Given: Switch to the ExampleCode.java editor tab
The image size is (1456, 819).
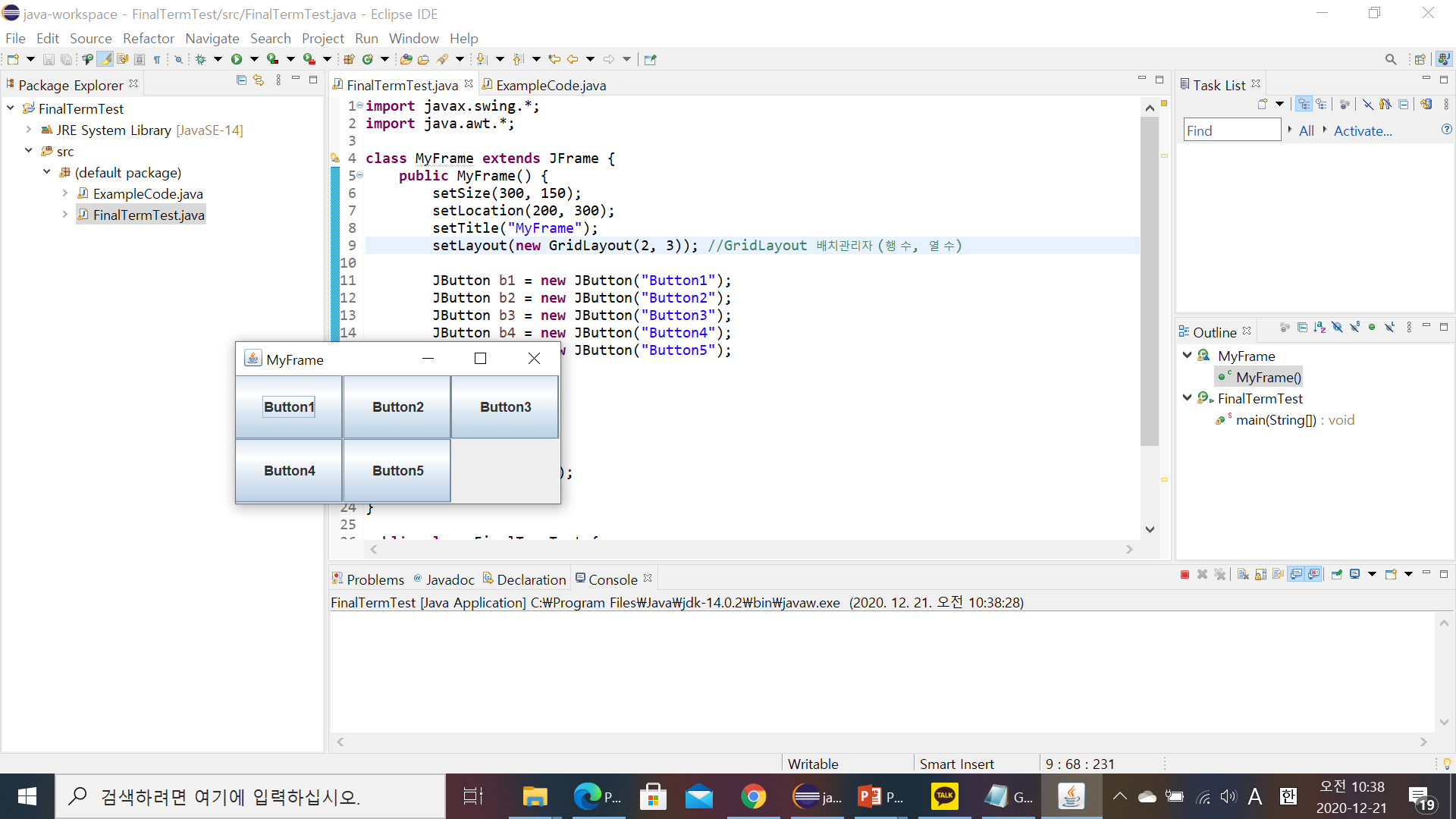Looking at the screenshot, I should point(550,85).
